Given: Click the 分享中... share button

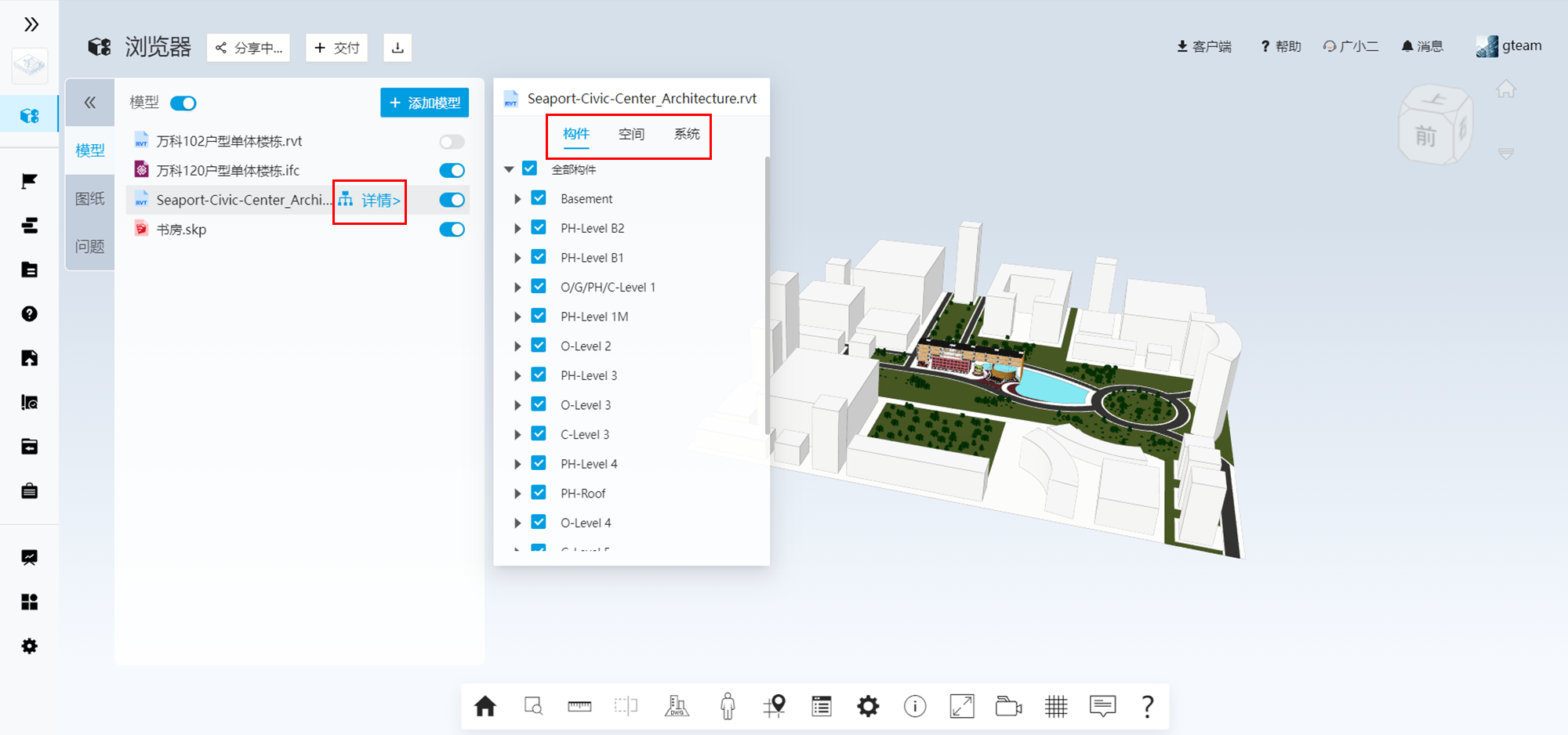Looking at the screenshot, I should (x=249, y=48).
